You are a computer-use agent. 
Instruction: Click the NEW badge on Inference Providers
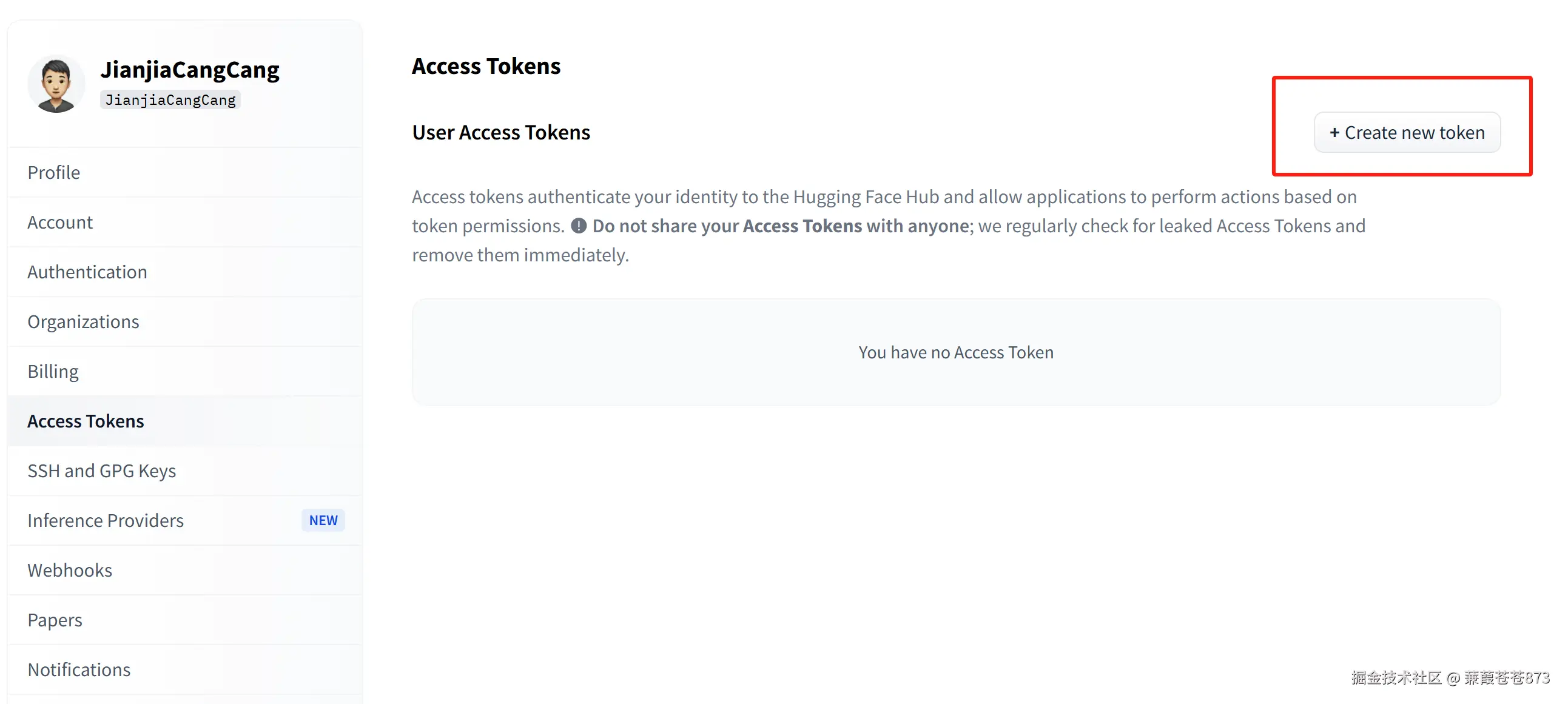pos(323,521)
